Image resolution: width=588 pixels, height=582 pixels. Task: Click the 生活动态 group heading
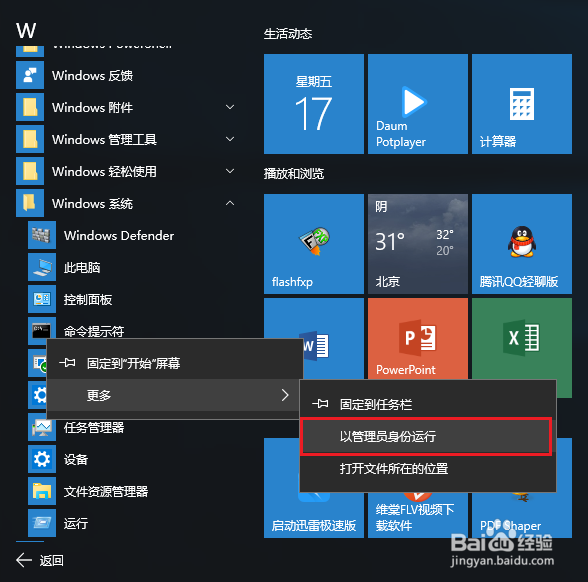(288, 34)
